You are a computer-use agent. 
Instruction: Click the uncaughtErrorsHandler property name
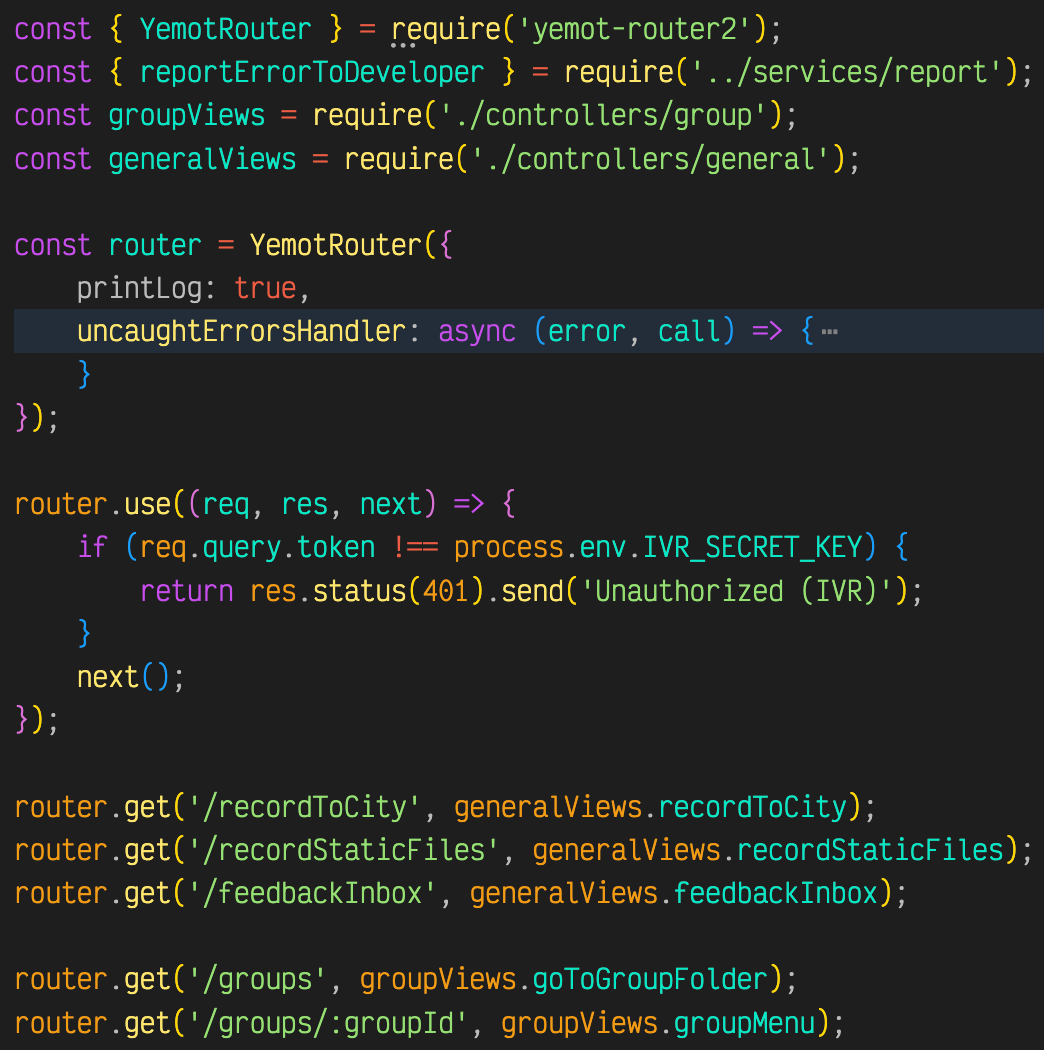pyautogui.click(x=241, y=332)
